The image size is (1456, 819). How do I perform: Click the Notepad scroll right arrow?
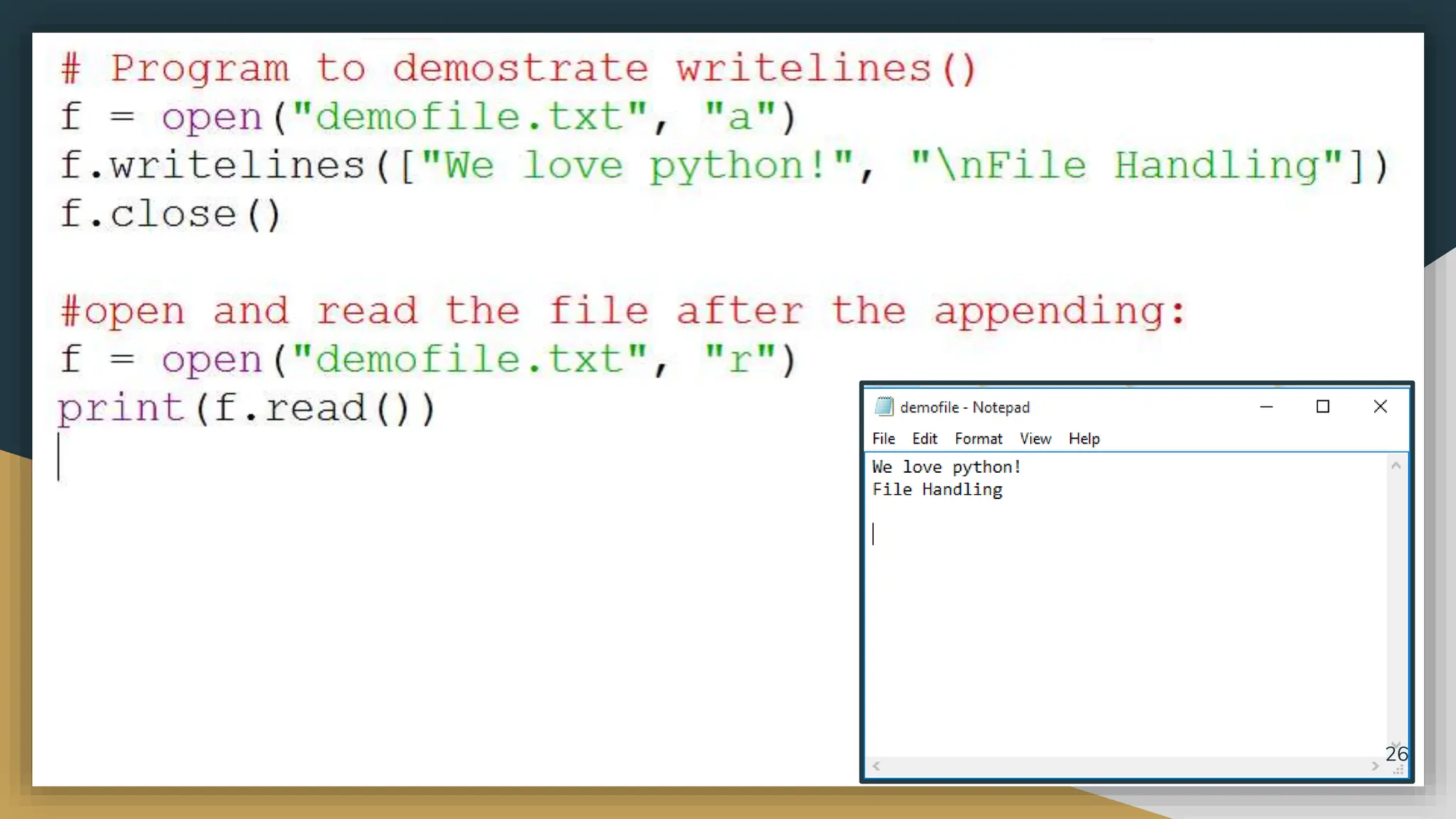(x=1375, y=766)
